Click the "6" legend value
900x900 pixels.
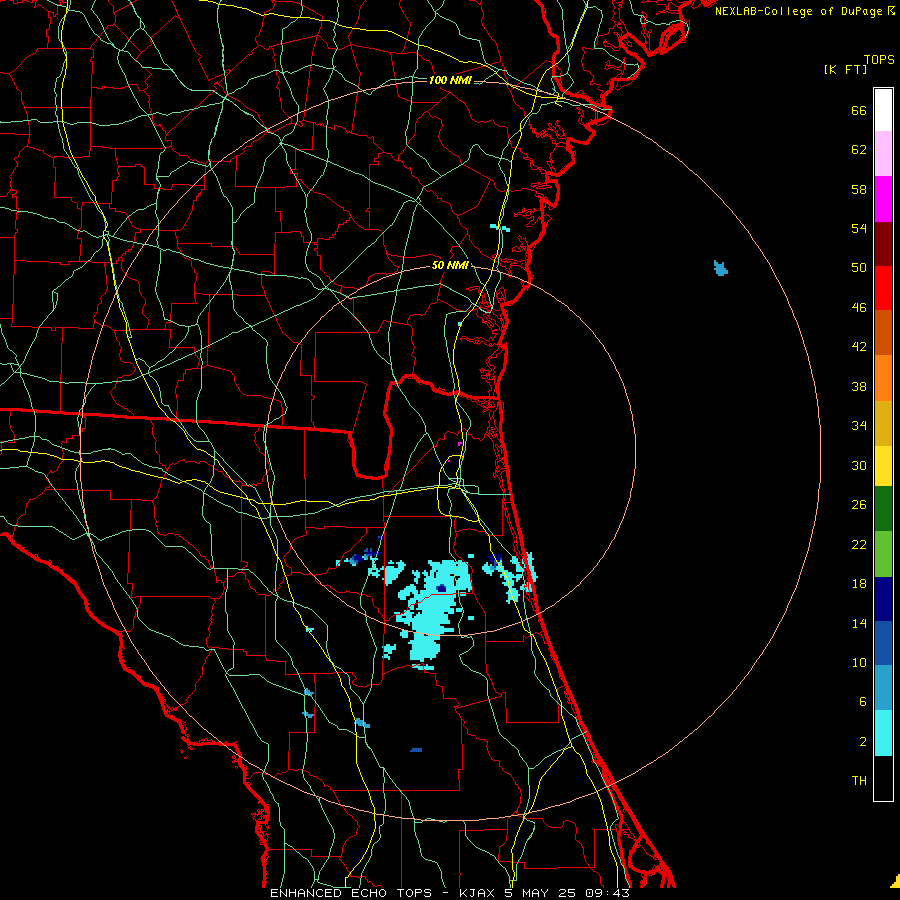tap(863, 702)
